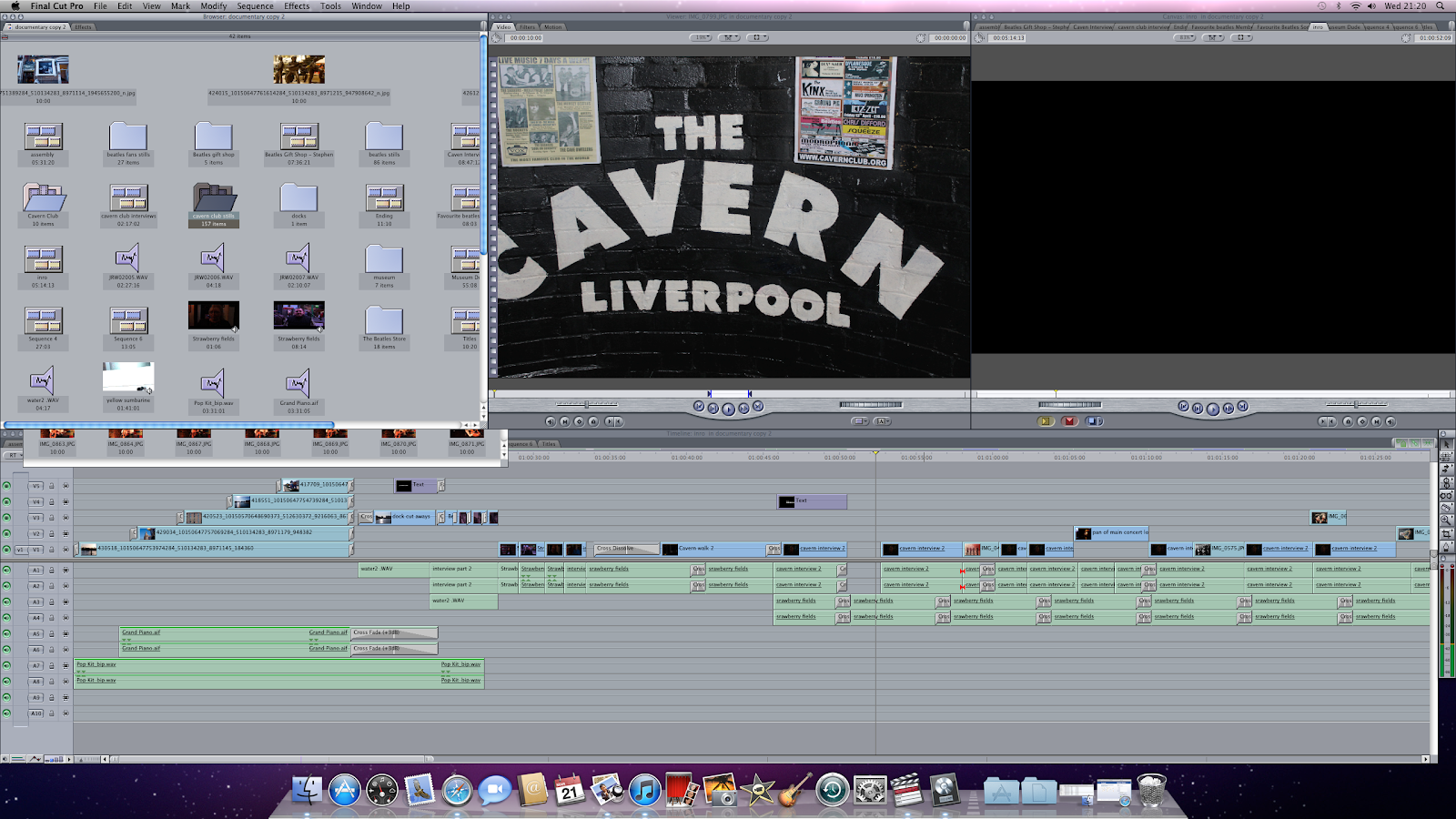Viewport: 1456px width, 819px height.
Task: Click the blue Replace edit button in Canvas
Action: [x=1094, y=421]
